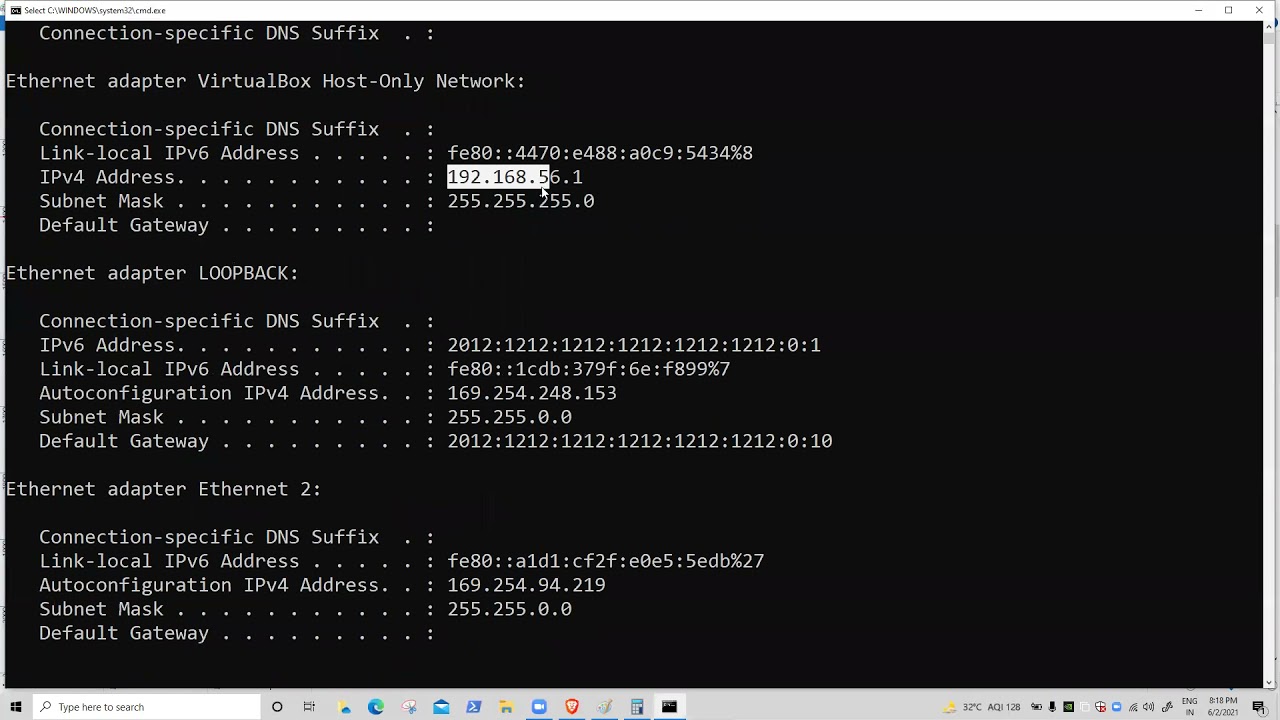Click the pen workspace tray icon
1280x720 pixels.
point(1167,707)
